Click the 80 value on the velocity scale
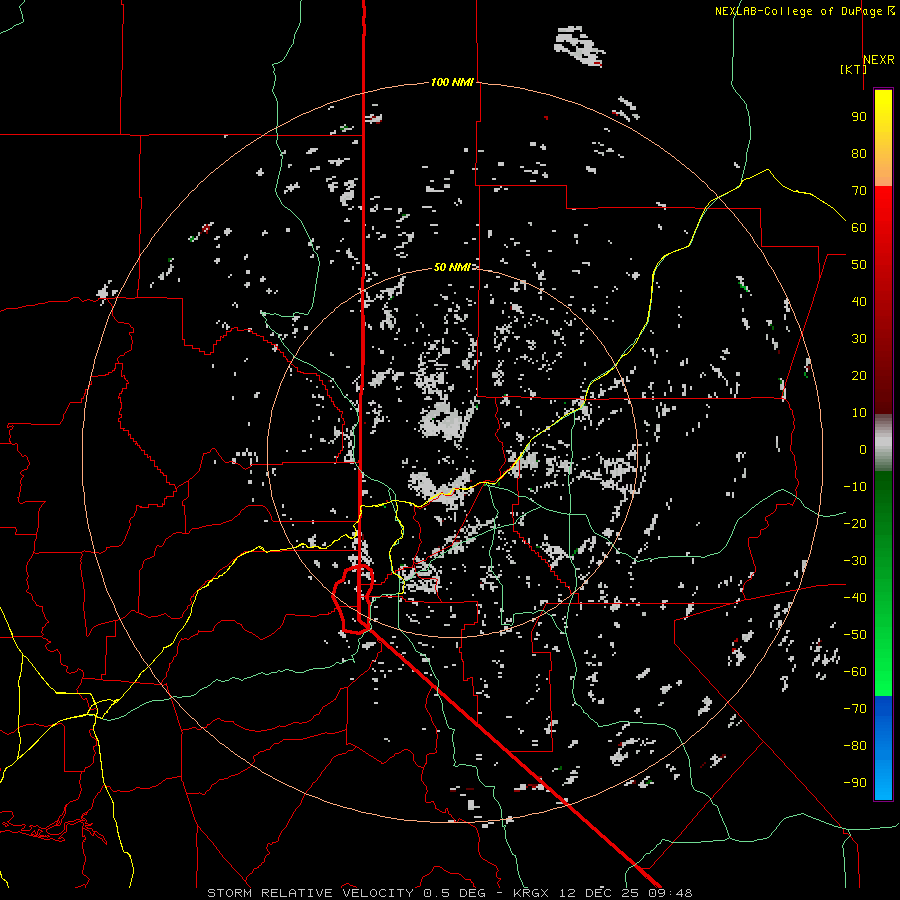The width and height of the screenshot is (900, 900). click(x=859, y=153)
